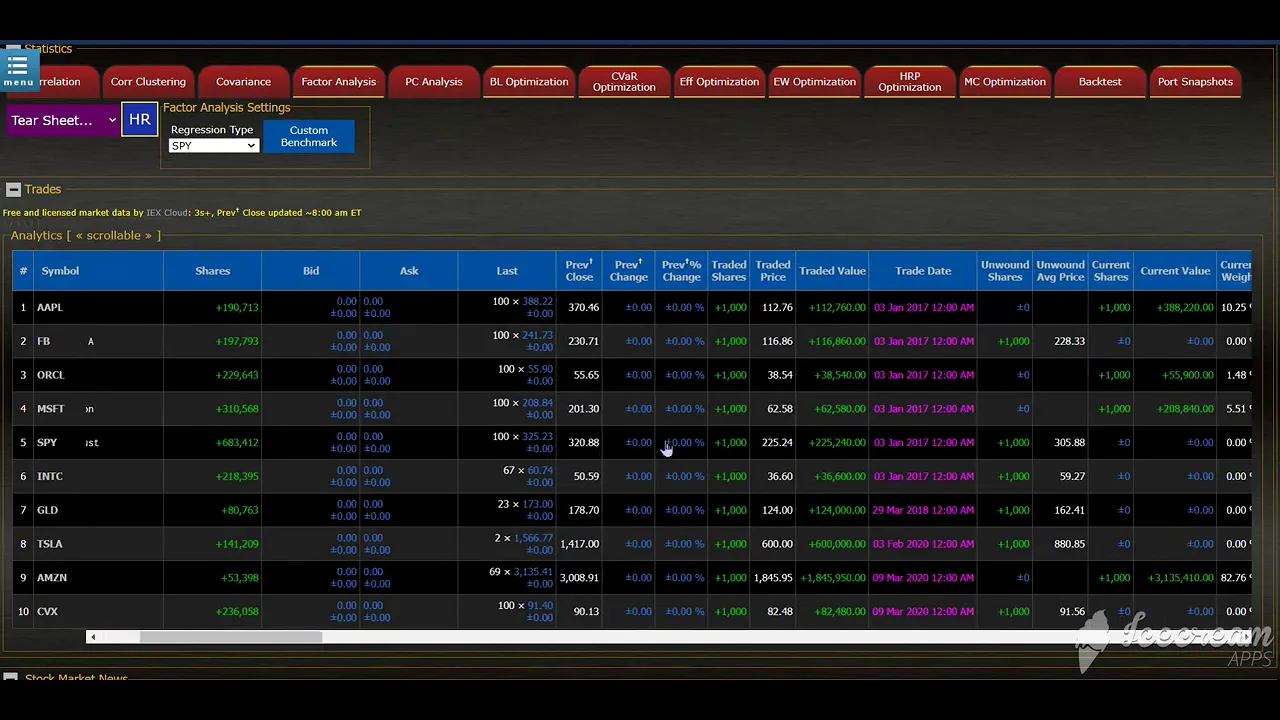Viewport: 1280px width, 720px height.
Task: Select the ORCL symbol cell
Action: (x=98, y=375)
